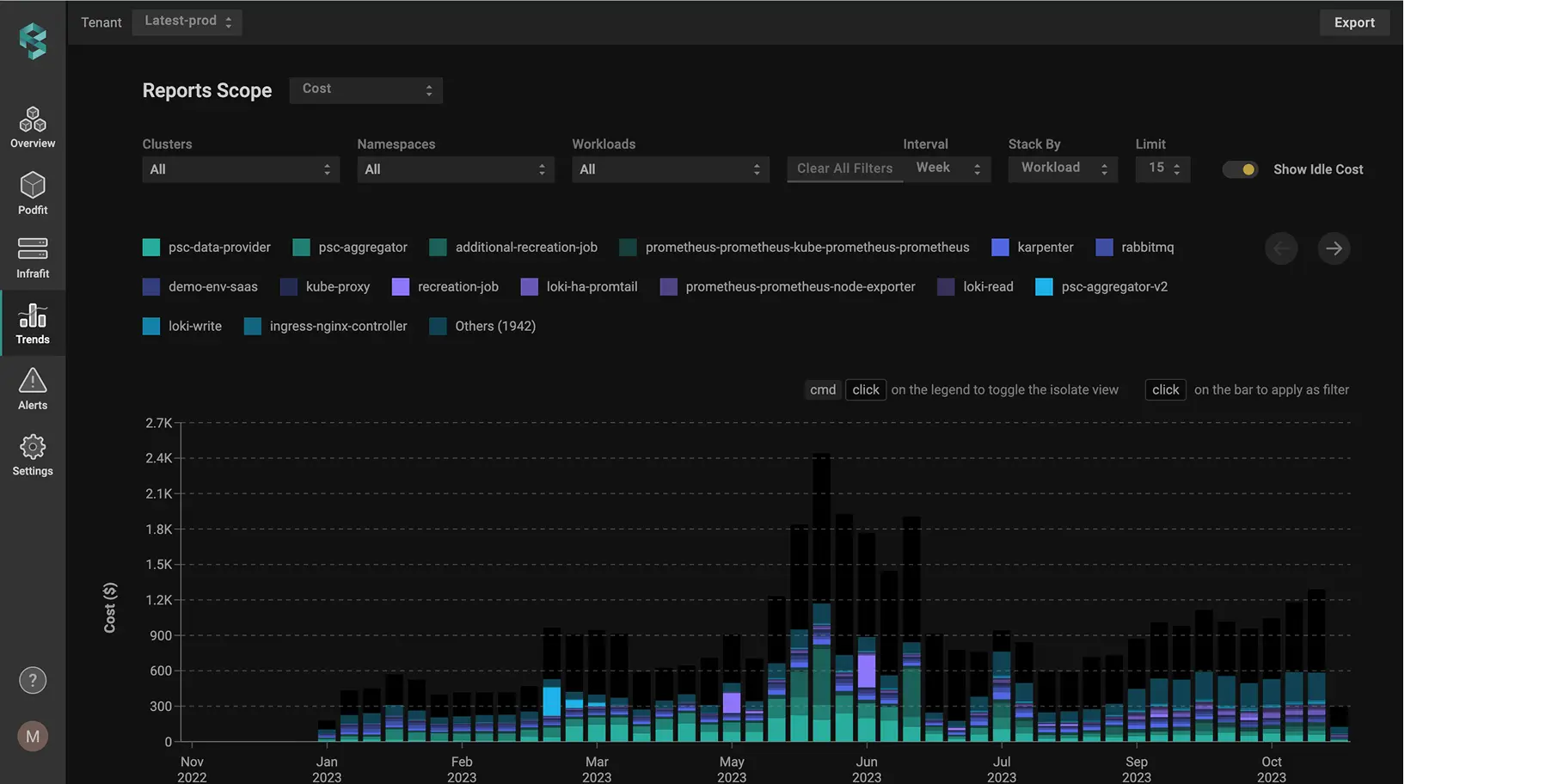Toggle the loki-write legend entry
The width and height of the screenshot is (1558, 784).
[193, 327]
